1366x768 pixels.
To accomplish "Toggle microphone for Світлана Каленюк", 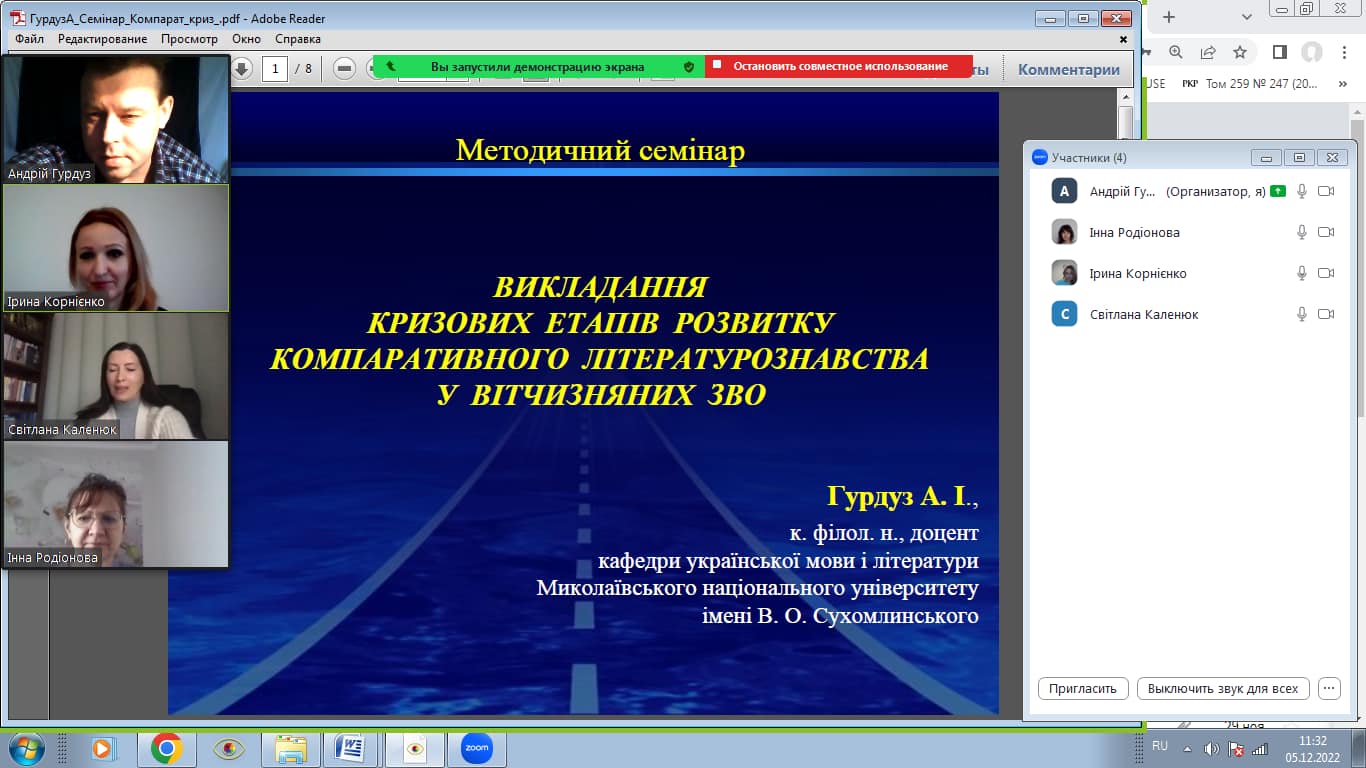I will pos(1301,314).
